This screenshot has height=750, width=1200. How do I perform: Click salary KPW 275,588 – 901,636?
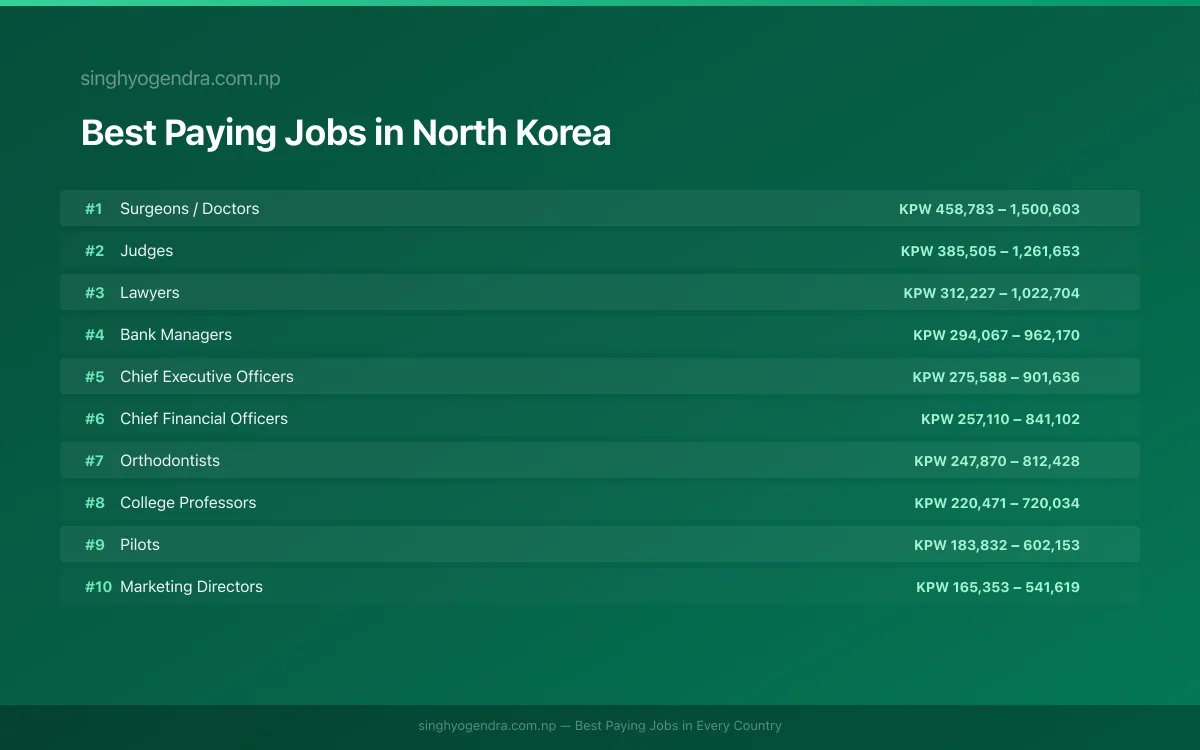pos(996,377)
